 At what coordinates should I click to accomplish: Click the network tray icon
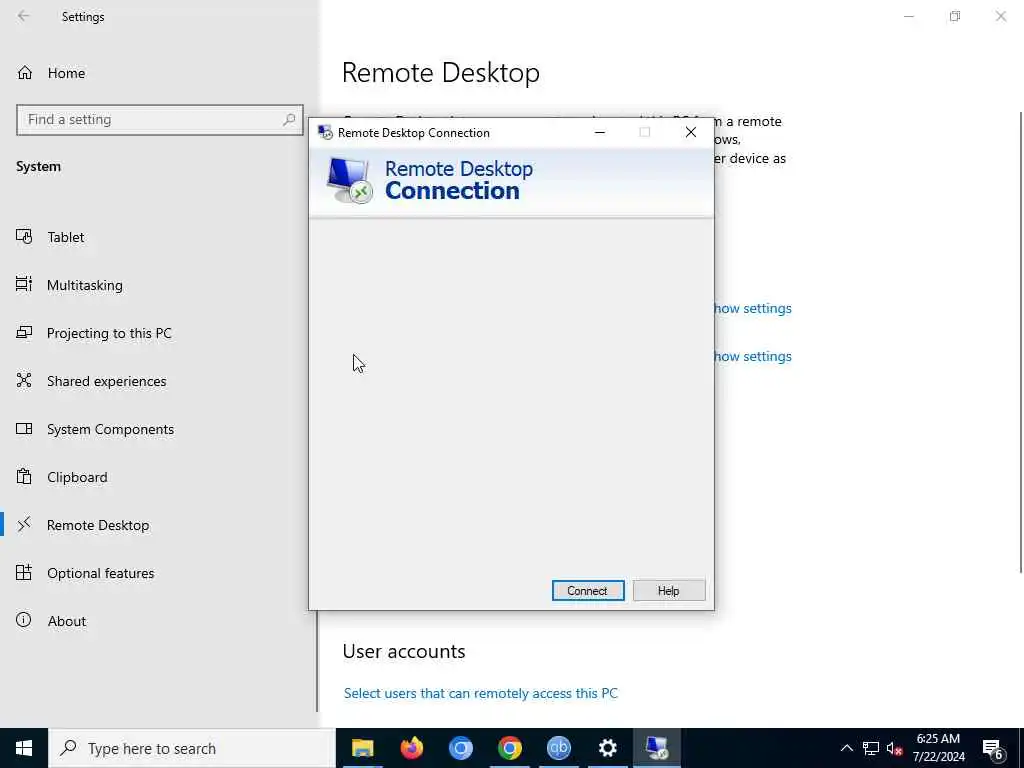point(871,748)
